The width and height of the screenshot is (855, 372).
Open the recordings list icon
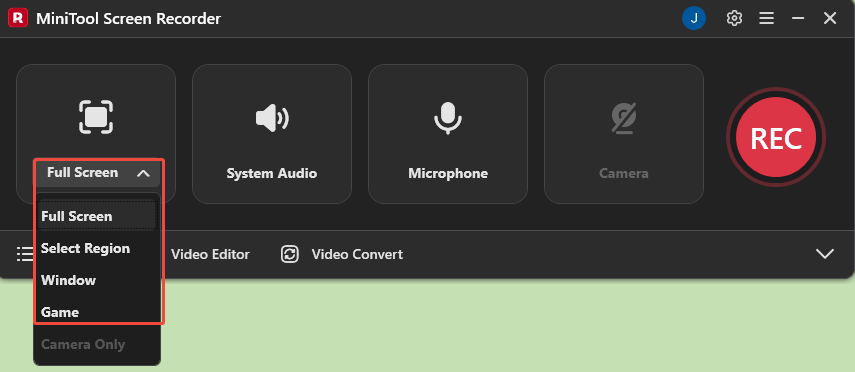pos(25,254)
